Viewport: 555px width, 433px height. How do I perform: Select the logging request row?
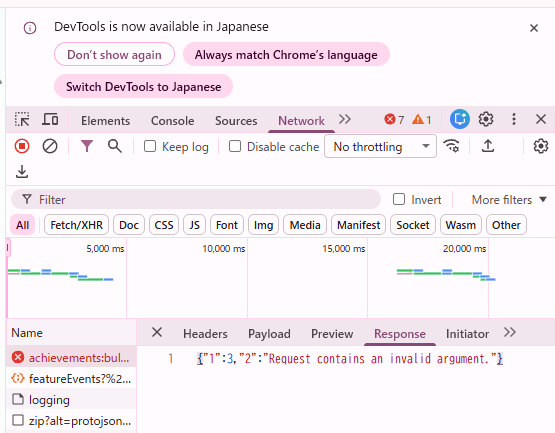[x=71, y=400]
